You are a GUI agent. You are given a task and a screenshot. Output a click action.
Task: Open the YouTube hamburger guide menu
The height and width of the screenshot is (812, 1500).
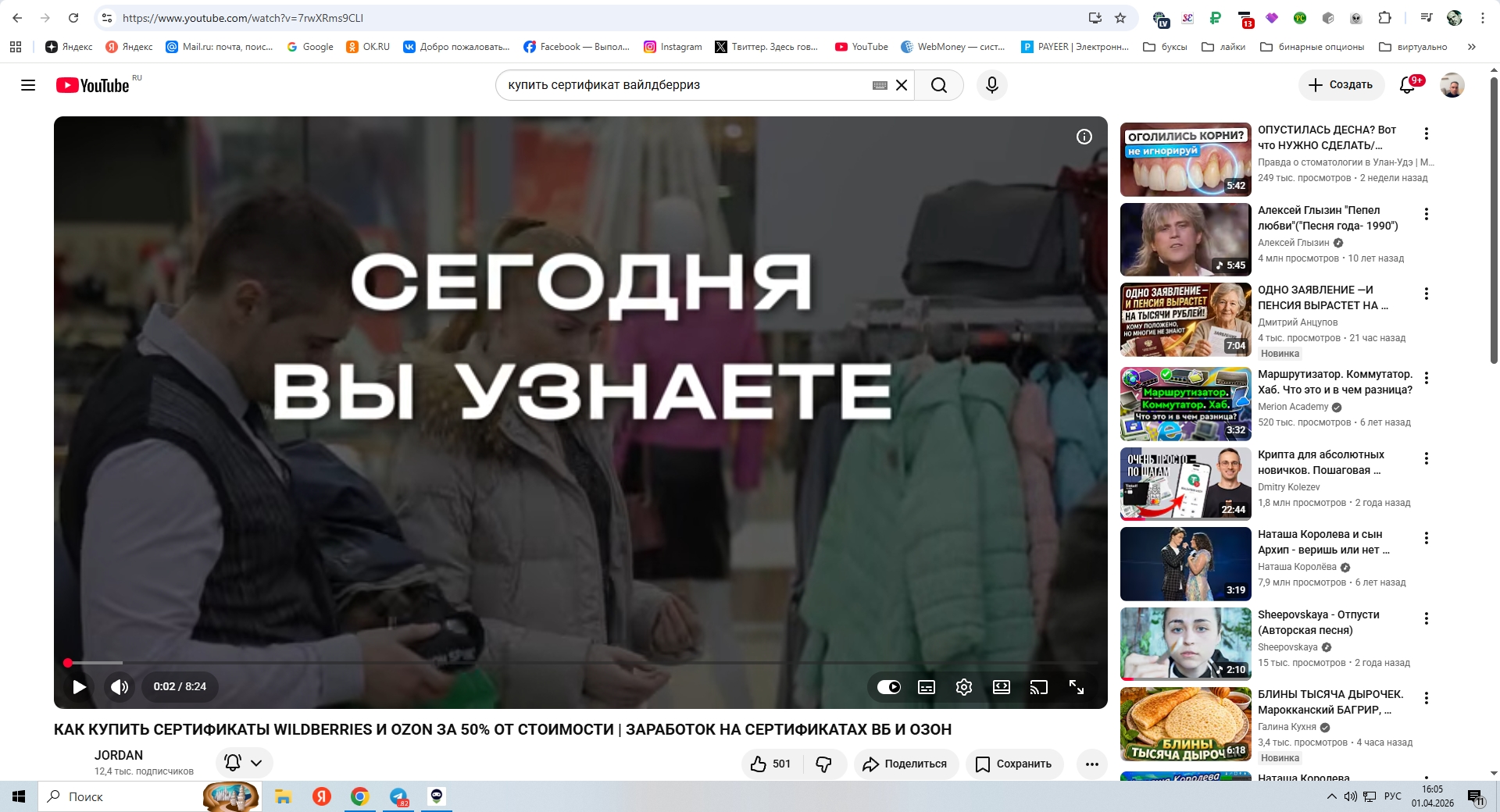(28, 85)
